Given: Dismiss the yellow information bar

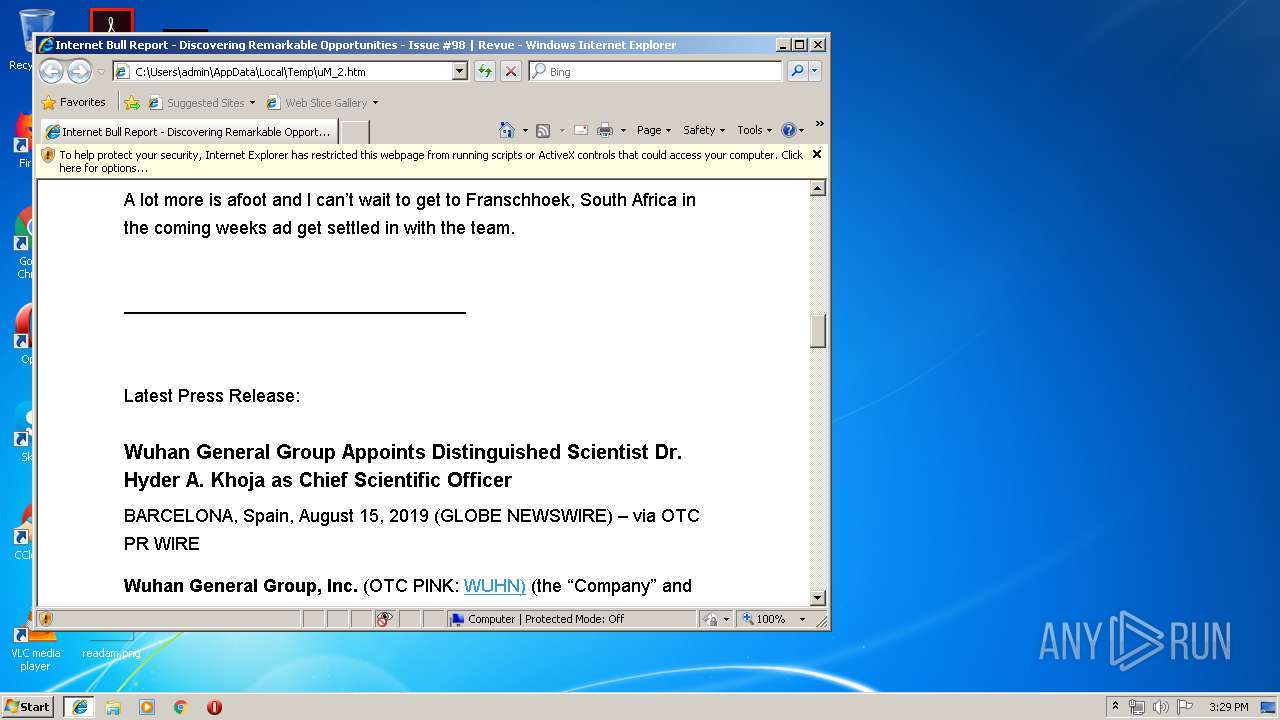Looking at the screenshot, I should (817, 154).
